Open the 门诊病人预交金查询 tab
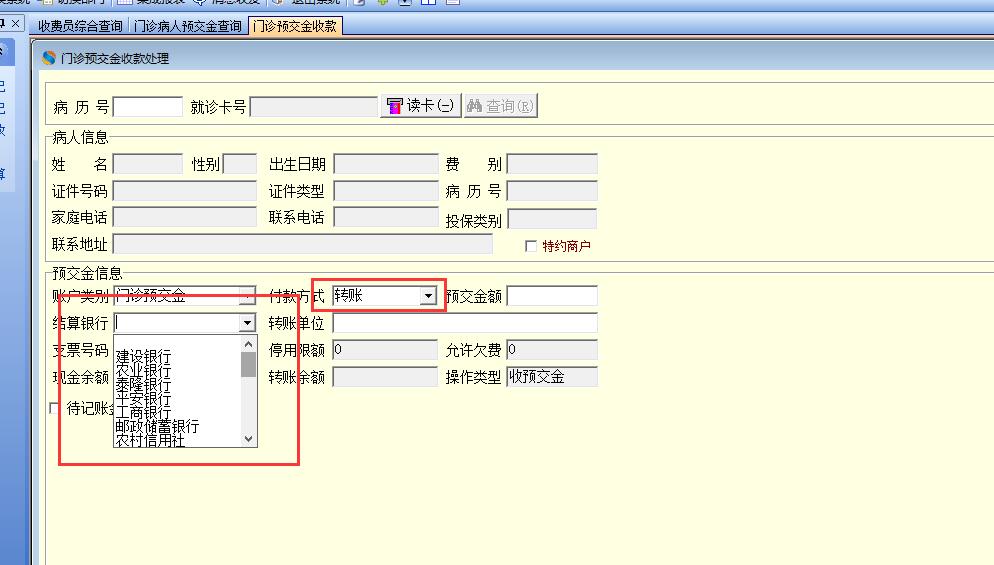 click(188, 26)
